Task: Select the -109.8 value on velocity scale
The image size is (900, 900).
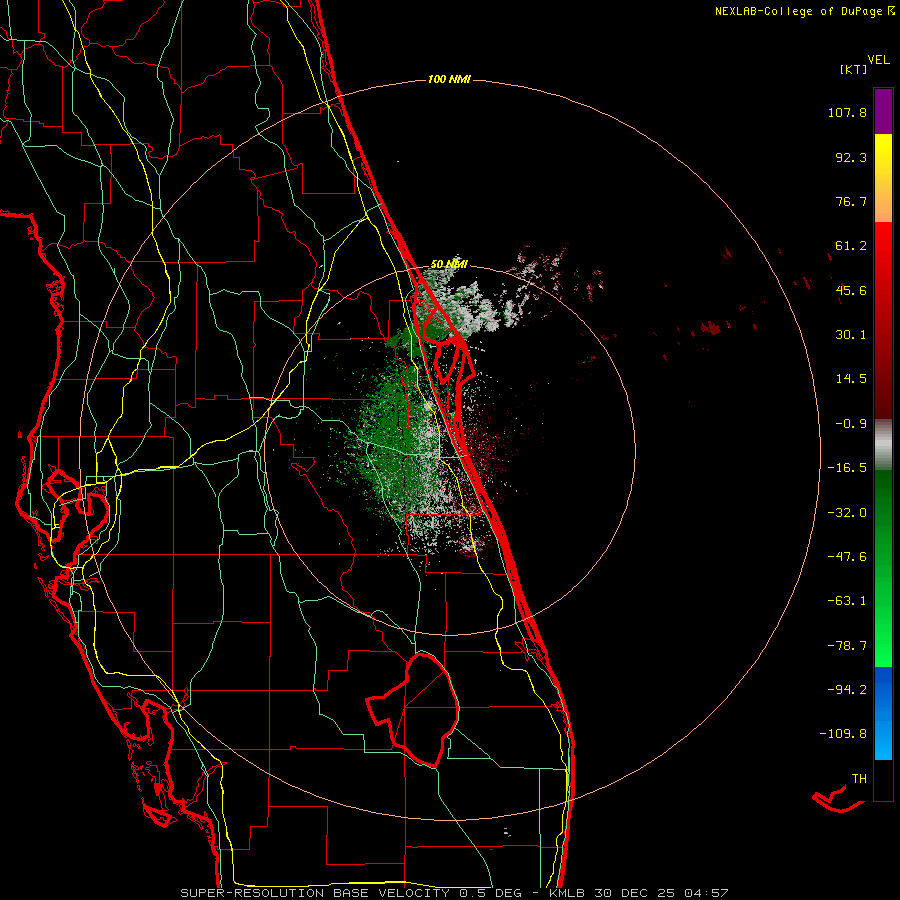Action: click(x=843, y=734)
